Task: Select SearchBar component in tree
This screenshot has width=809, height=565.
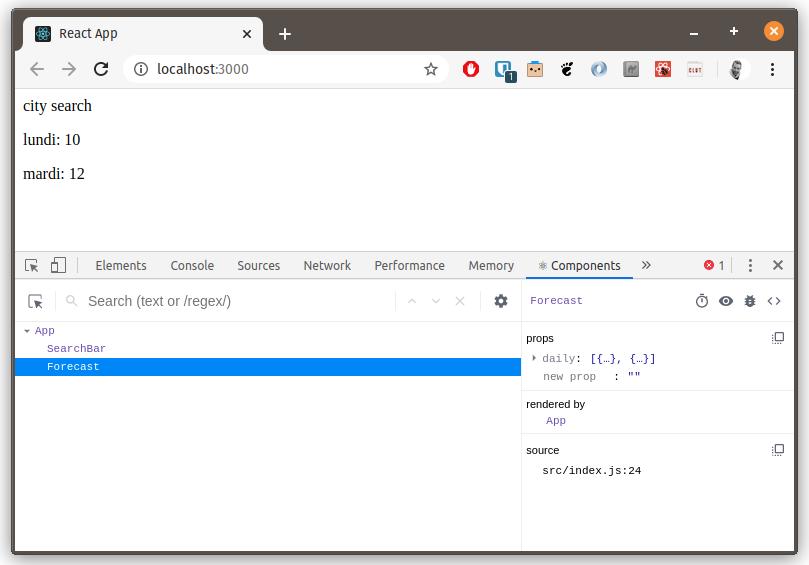Action: [x=76, y=349]
